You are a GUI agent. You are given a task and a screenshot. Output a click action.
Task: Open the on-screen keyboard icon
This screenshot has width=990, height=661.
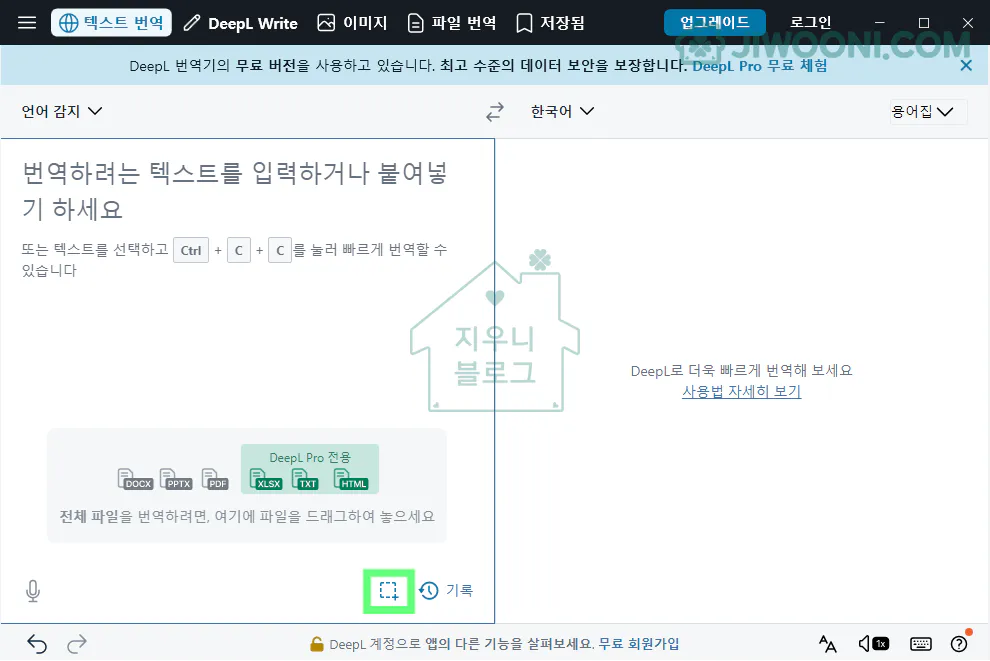click(921, 644)
